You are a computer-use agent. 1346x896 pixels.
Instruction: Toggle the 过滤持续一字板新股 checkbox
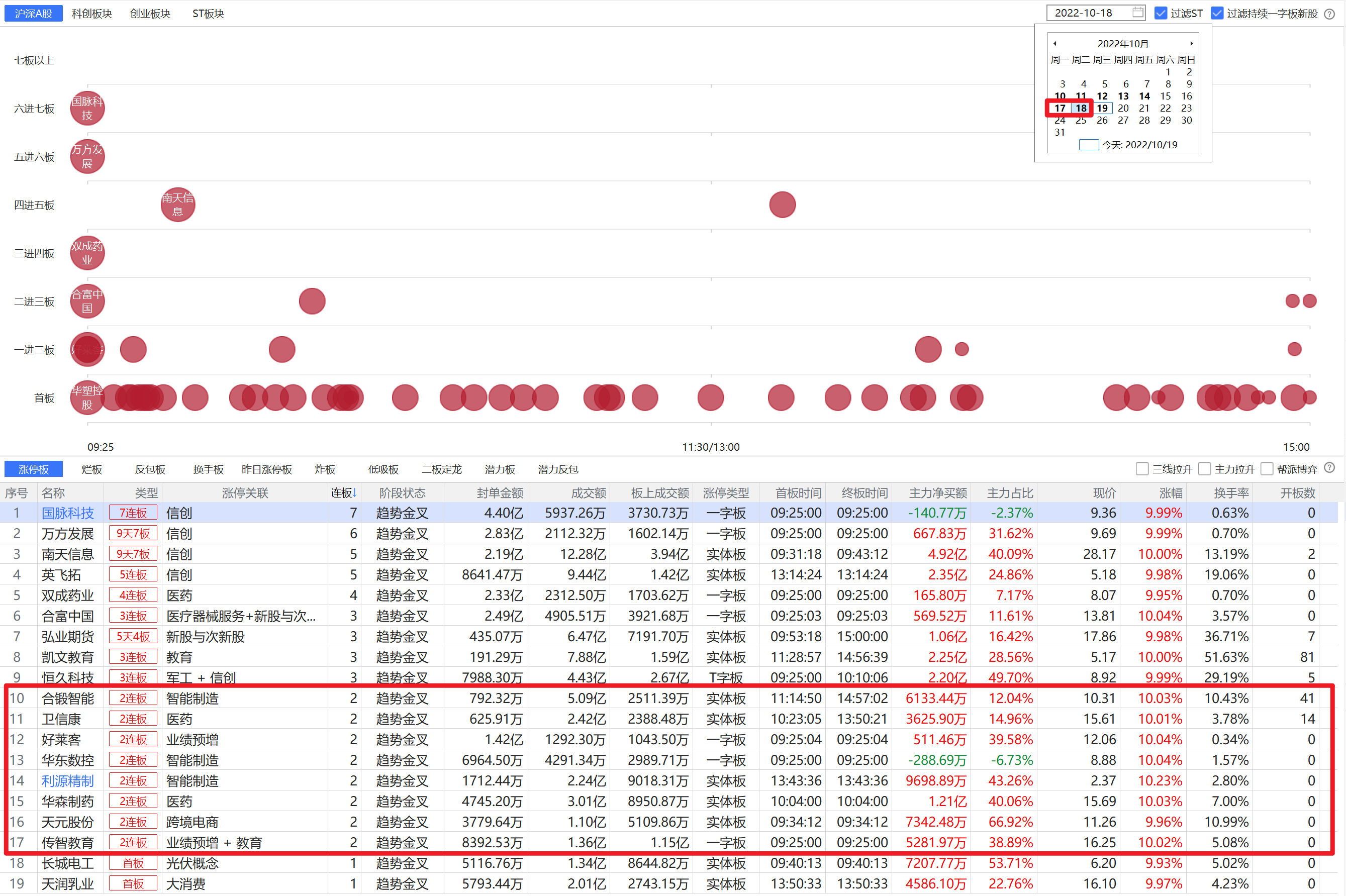[x=1217, y=13]
